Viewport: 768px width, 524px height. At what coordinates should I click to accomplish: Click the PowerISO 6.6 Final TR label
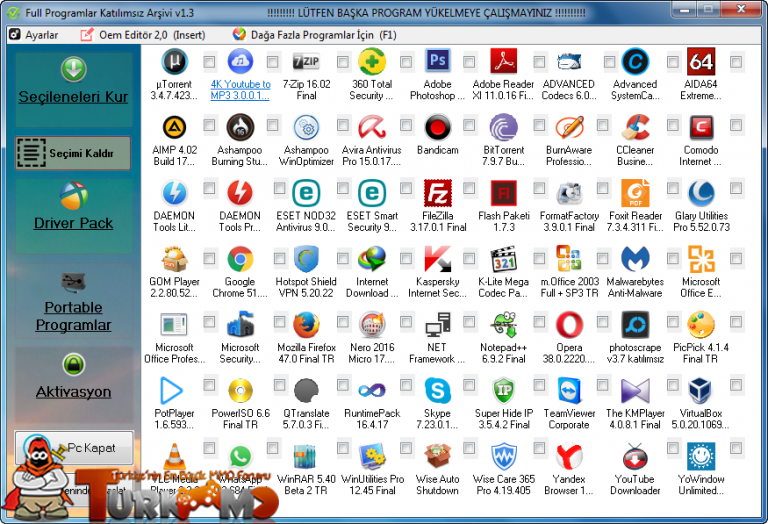coord(240,419)
